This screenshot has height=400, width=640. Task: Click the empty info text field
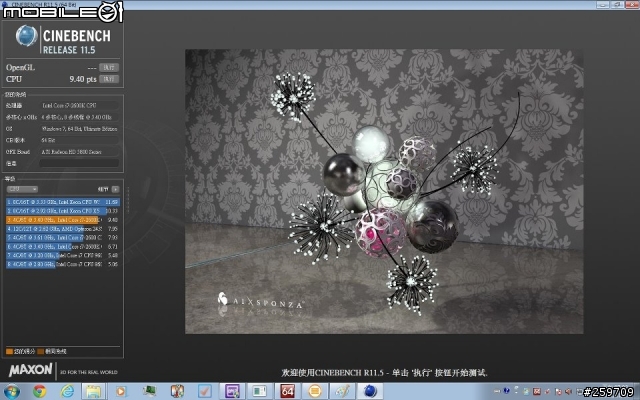[x=79, y=163]
